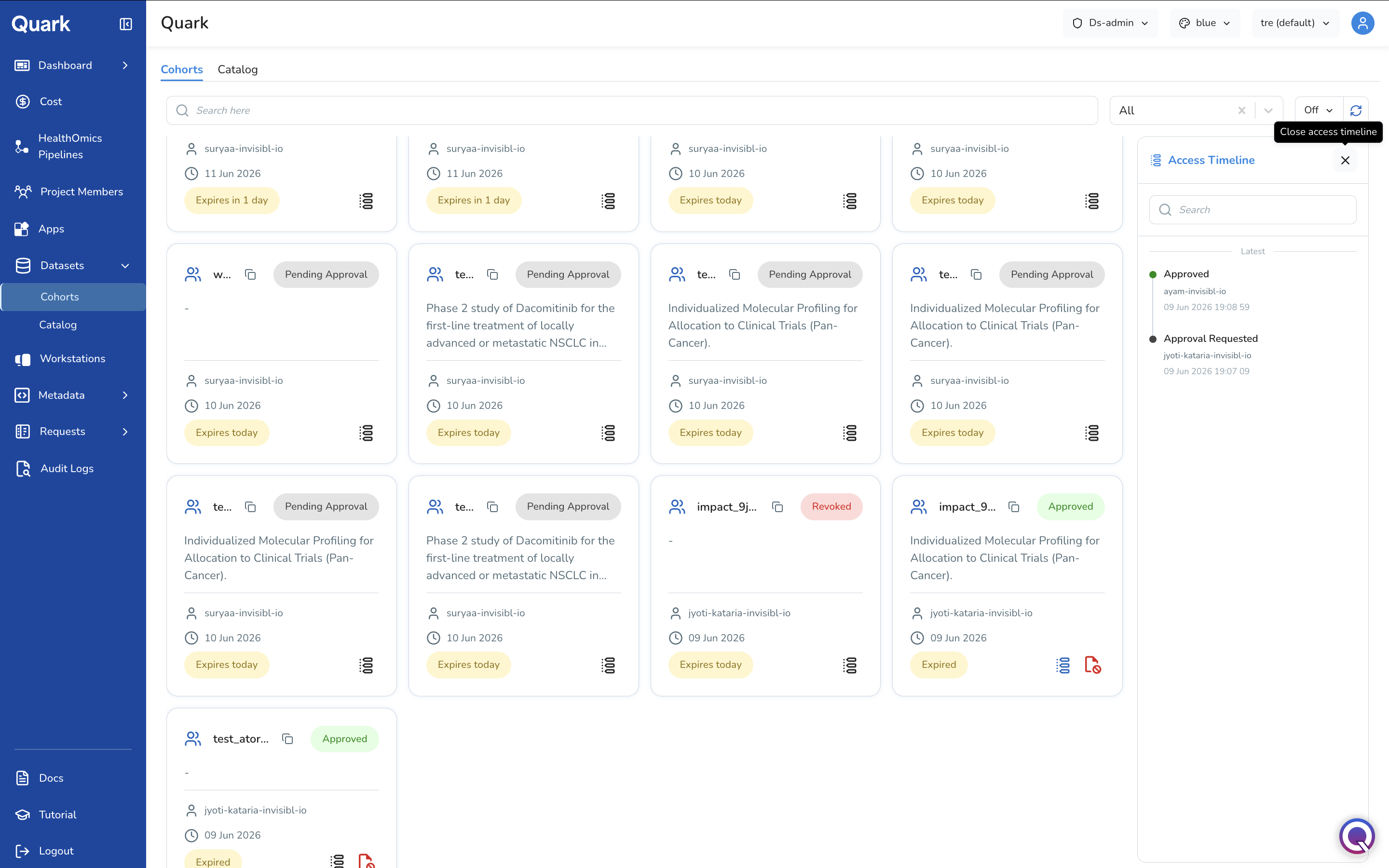Revoke access on the Approved impact_9... card
This screenshot has width=1389, height=868.
(1092, 665)
